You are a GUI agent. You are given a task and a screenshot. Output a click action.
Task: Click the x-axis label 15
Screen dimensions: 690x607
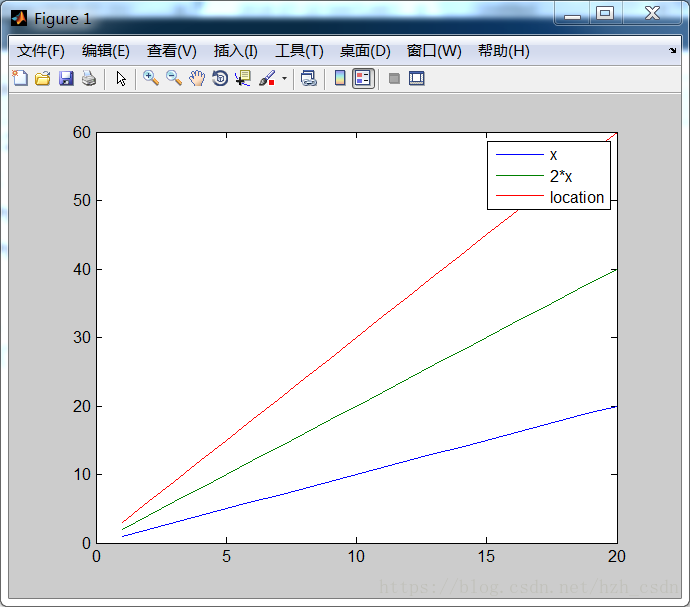pos(486,556)
